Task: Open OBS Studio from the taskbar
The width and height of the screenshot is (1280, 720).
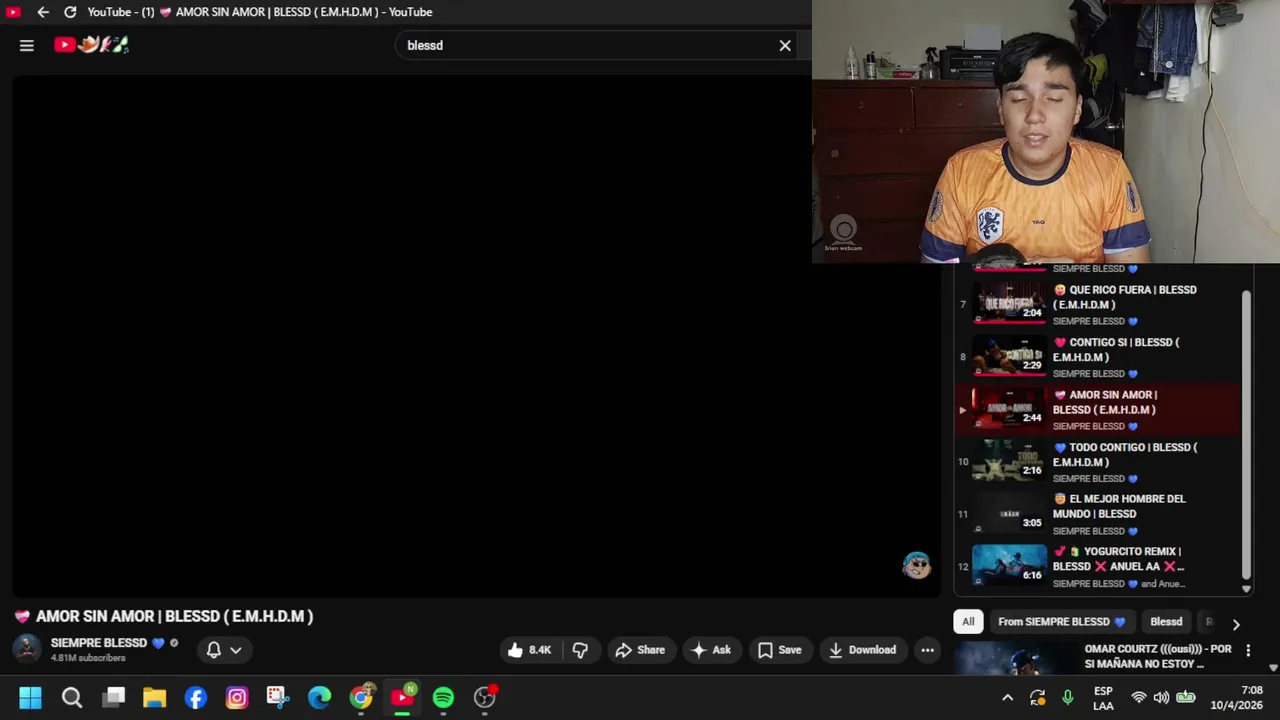Action: click(485, 697)
